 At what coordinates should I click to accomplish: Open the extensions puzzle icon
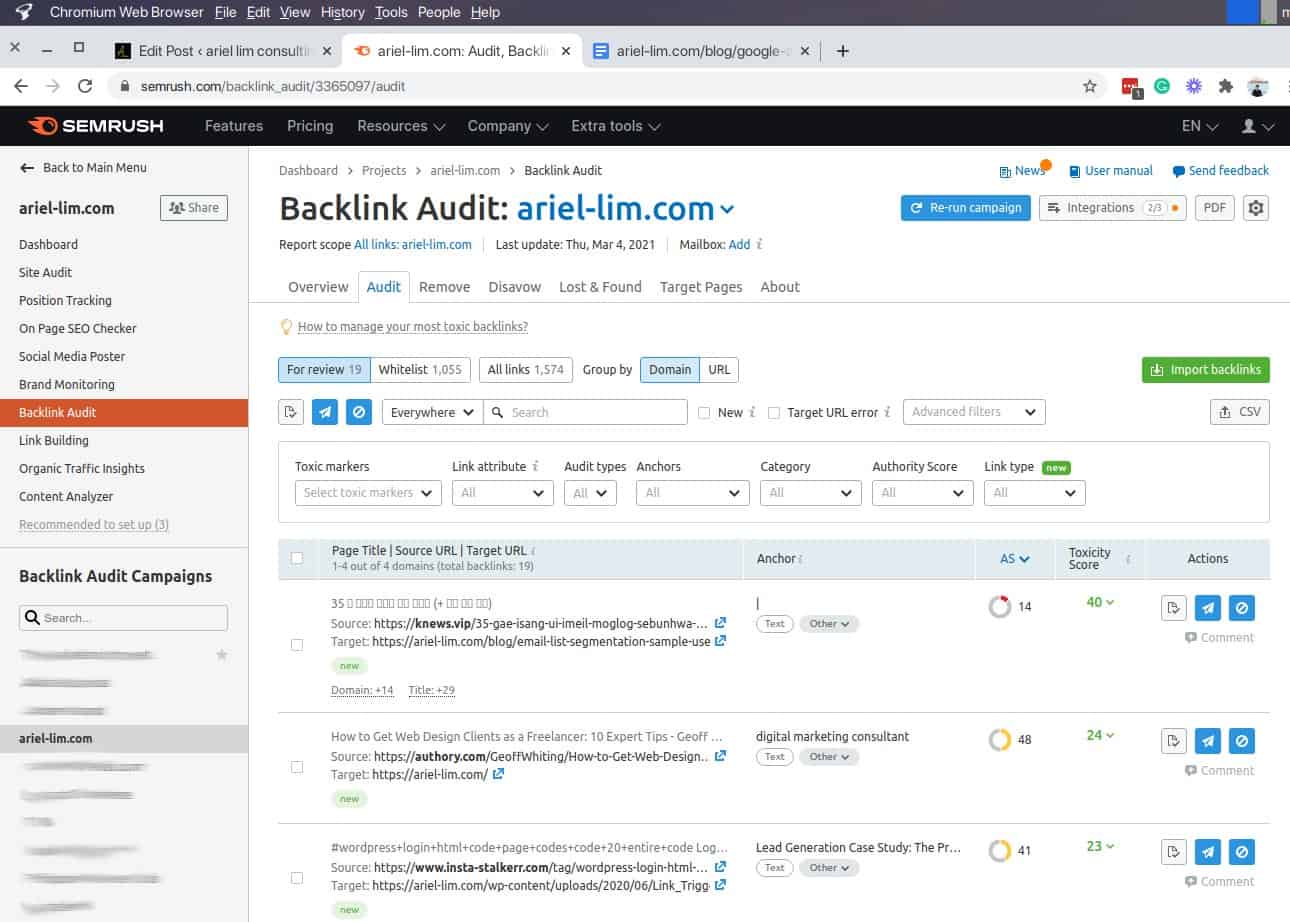click(x=1225, y=86)
